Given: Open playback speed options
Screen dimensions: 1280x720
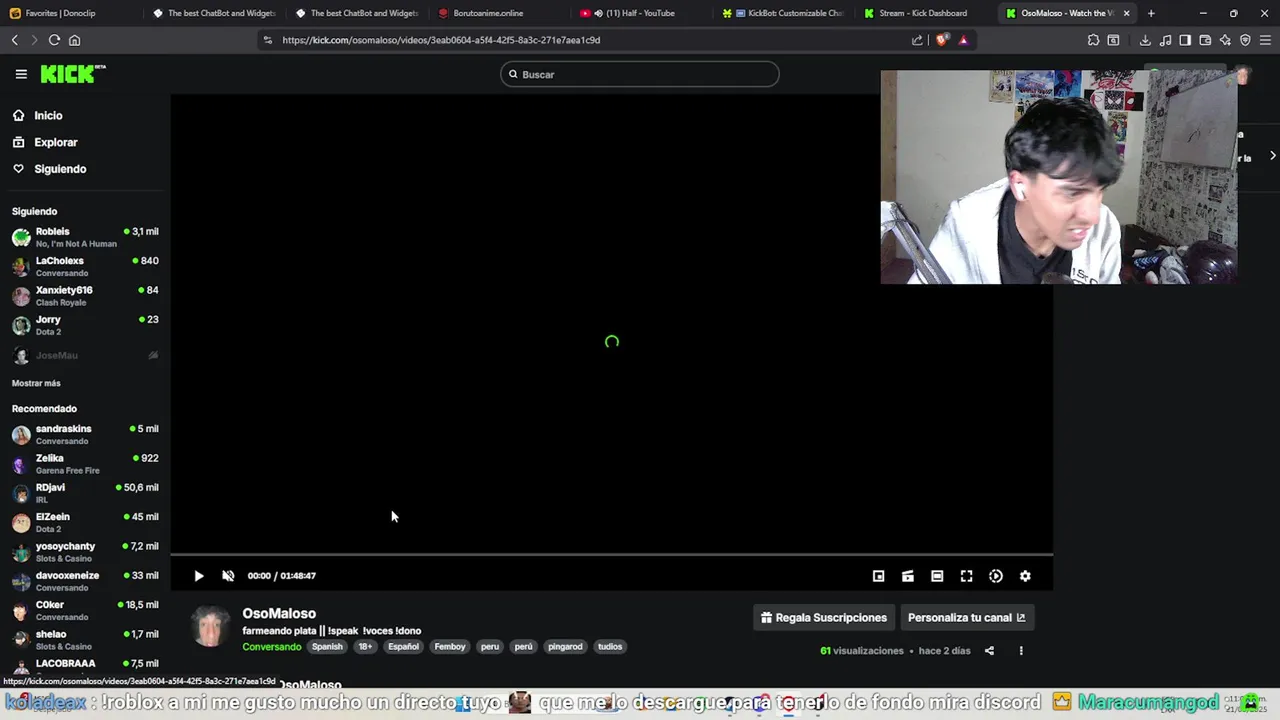Looking at the screenshot, I should [996, 576].
